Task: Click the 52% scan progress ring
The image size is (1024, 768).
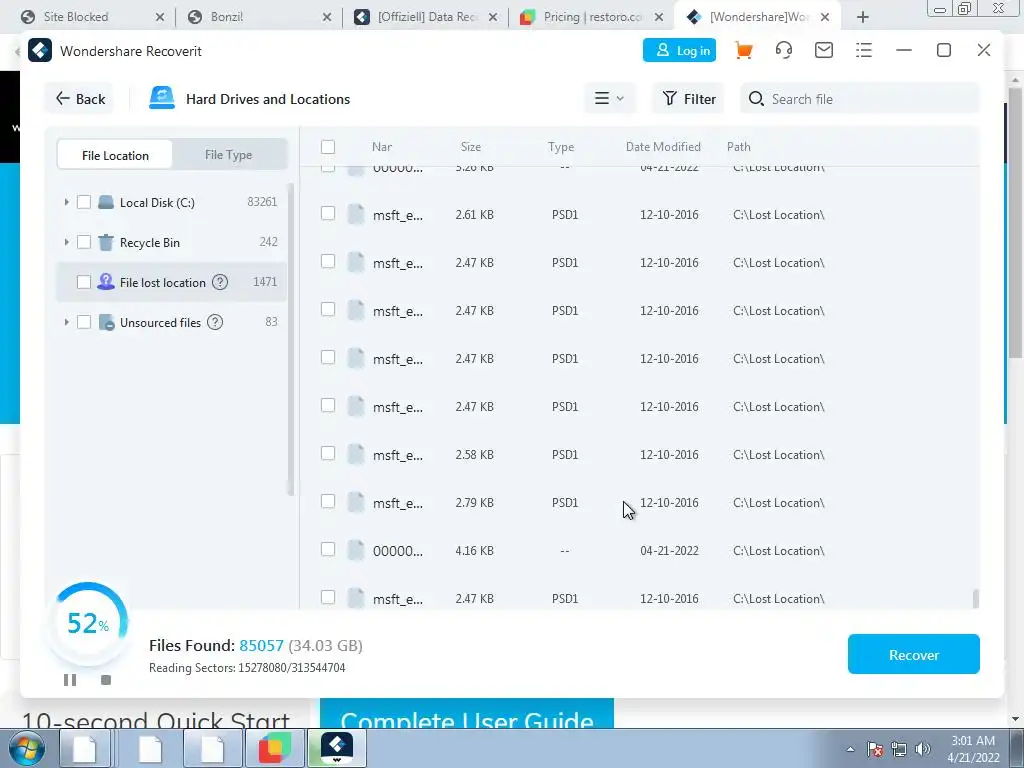Action: [88, 623]
